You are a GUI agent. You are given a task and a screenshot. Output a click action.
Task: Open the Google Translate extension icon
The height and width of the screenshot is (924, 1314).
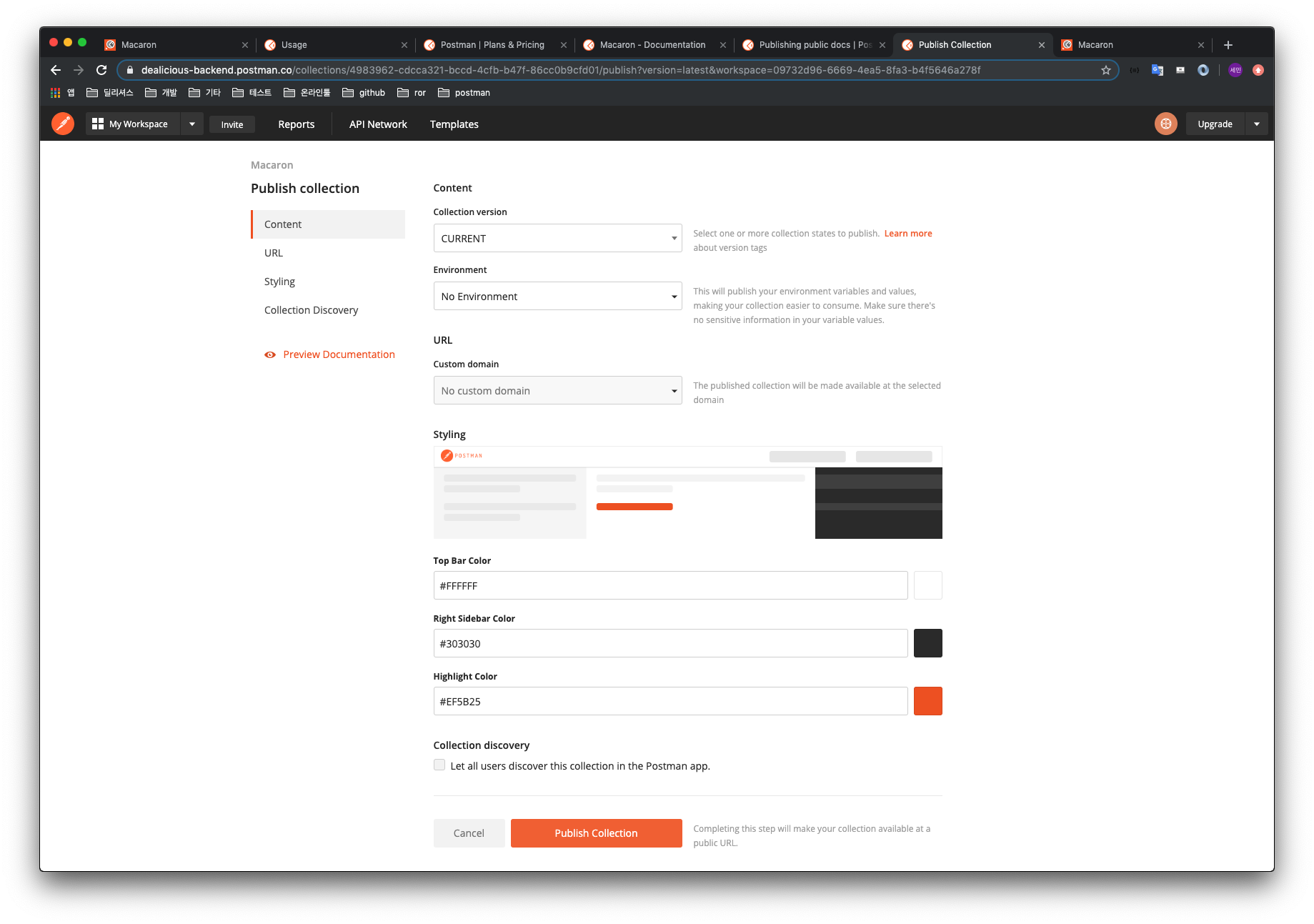coord(1157,70)
